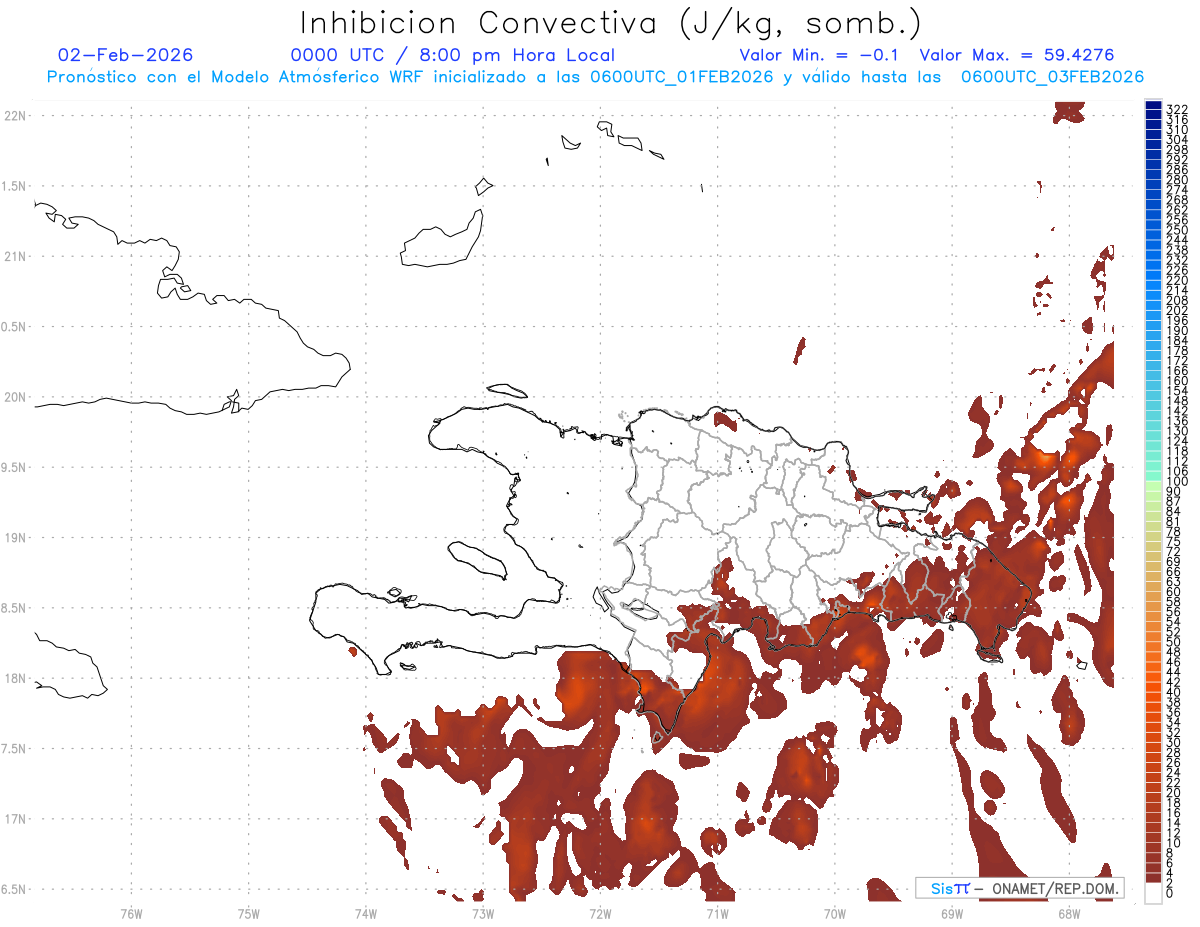Click the '17N' latitude label

(16, 819)
